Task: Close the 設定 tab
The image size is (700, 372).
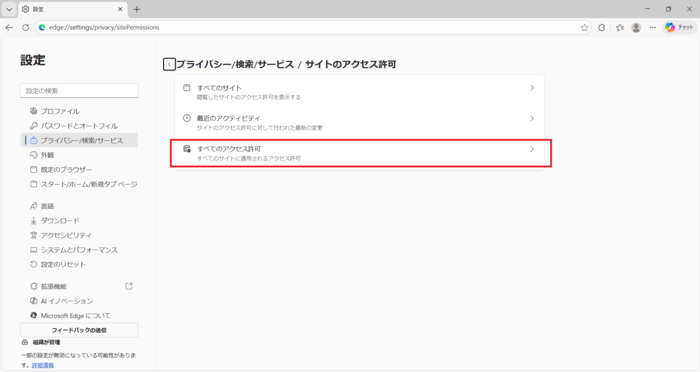Action: tap(120, 9)
